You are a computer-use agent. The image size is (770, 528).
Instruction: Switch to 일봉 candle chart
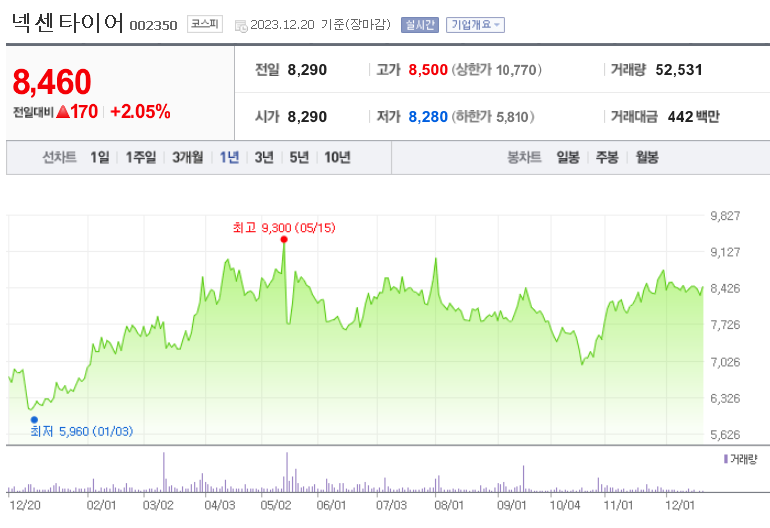click(x=568, y=157)
